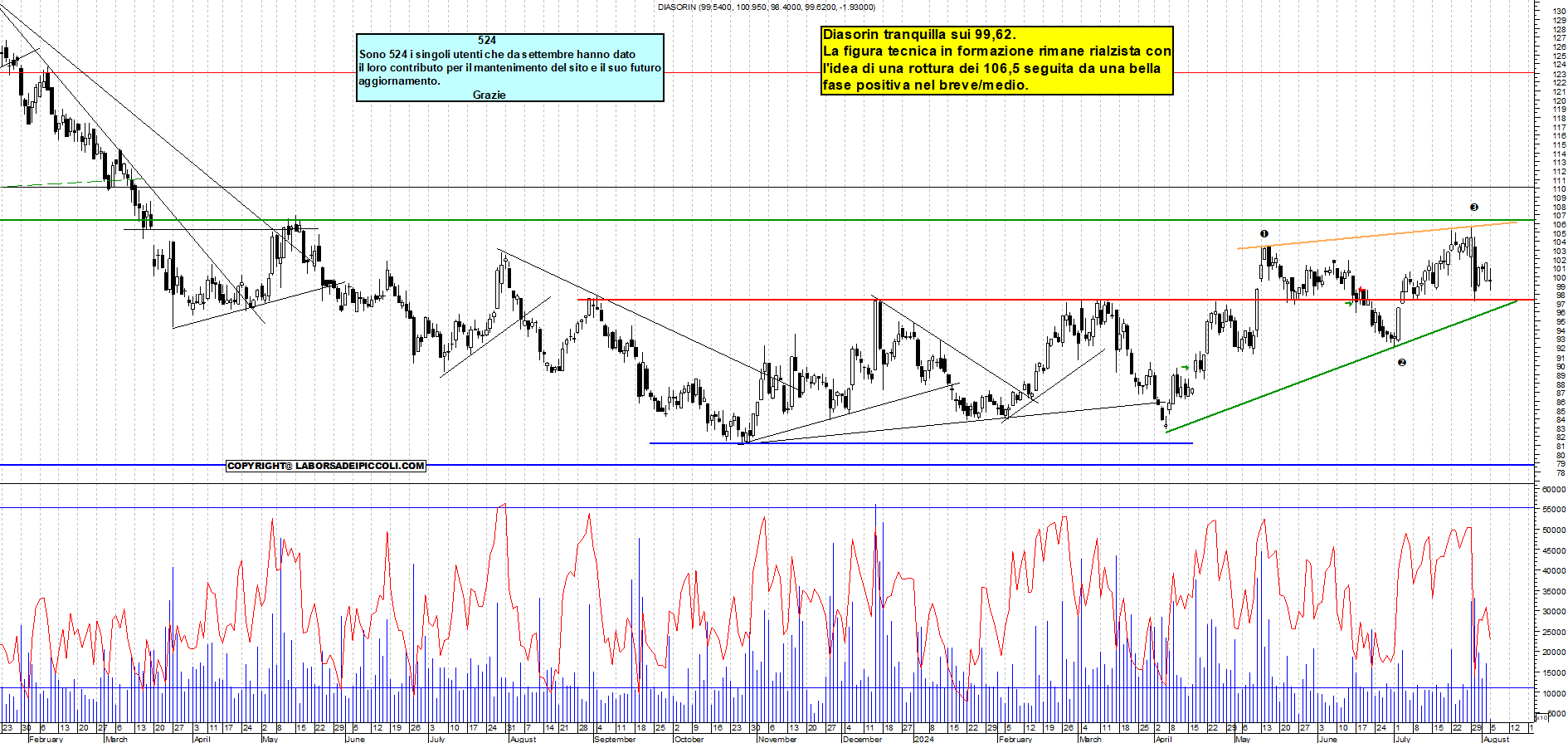Click the 'December' label on the time axis

[x=863, y=739]
